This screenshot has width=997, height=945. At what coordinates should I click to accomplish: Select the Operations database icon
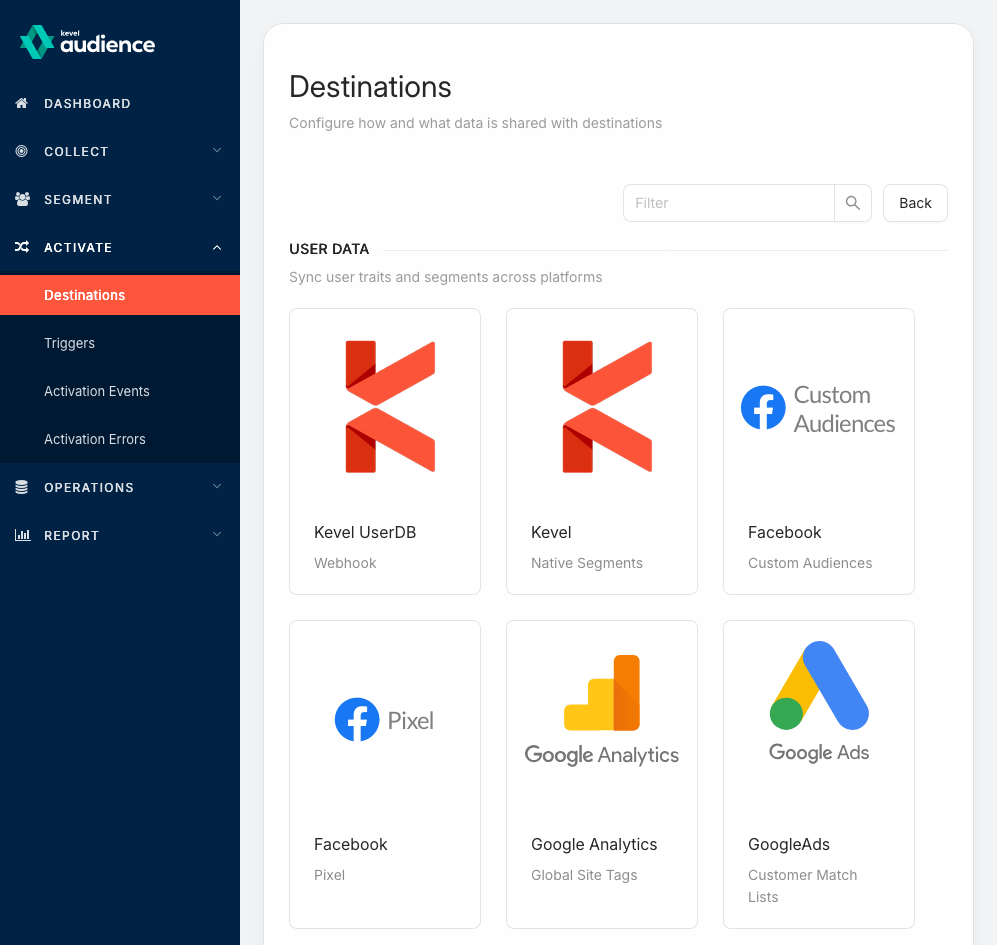point(21,487)
